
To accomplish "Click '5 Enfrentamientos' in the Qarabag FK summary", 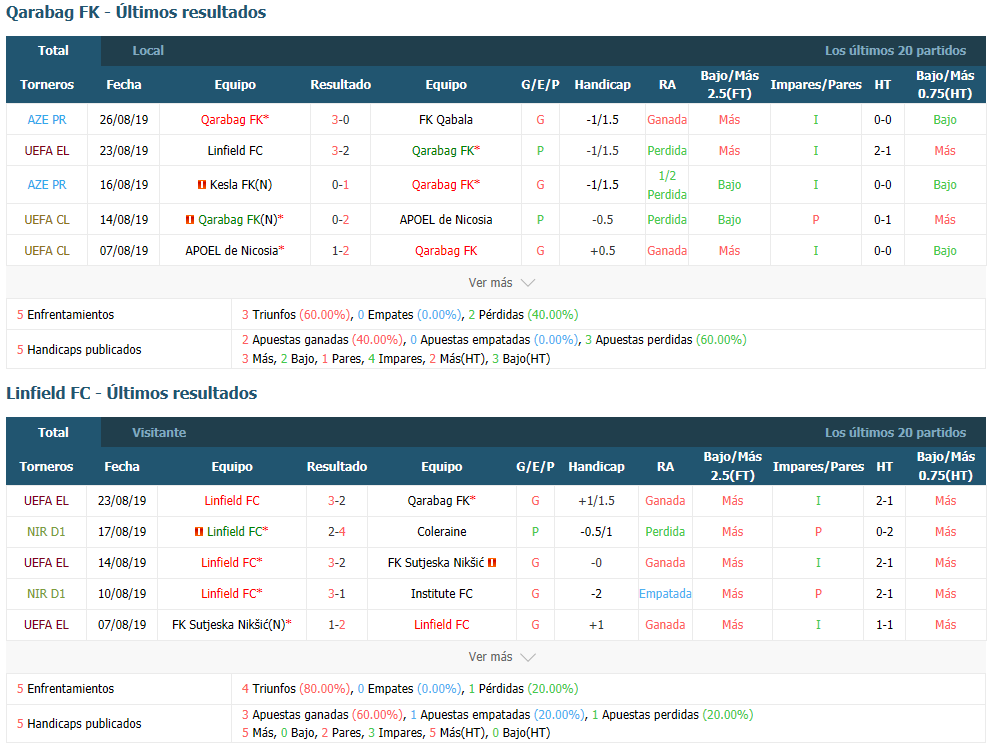I will 65,315.
